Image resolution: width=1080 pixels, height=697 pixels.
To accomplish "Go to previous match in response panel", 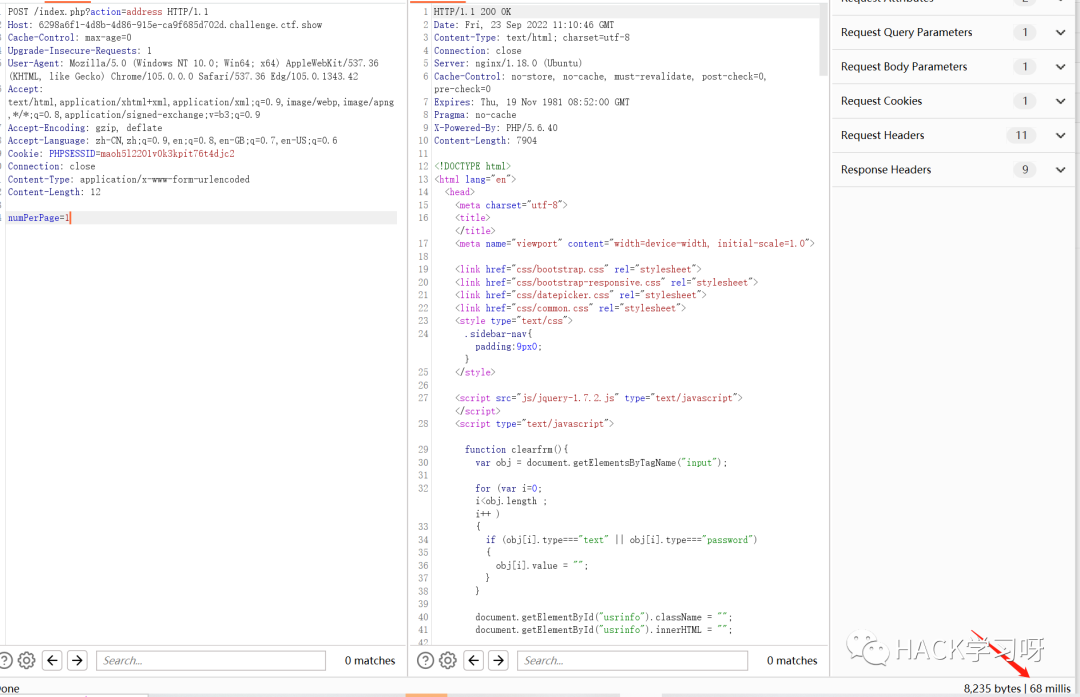I will (474, 660).
